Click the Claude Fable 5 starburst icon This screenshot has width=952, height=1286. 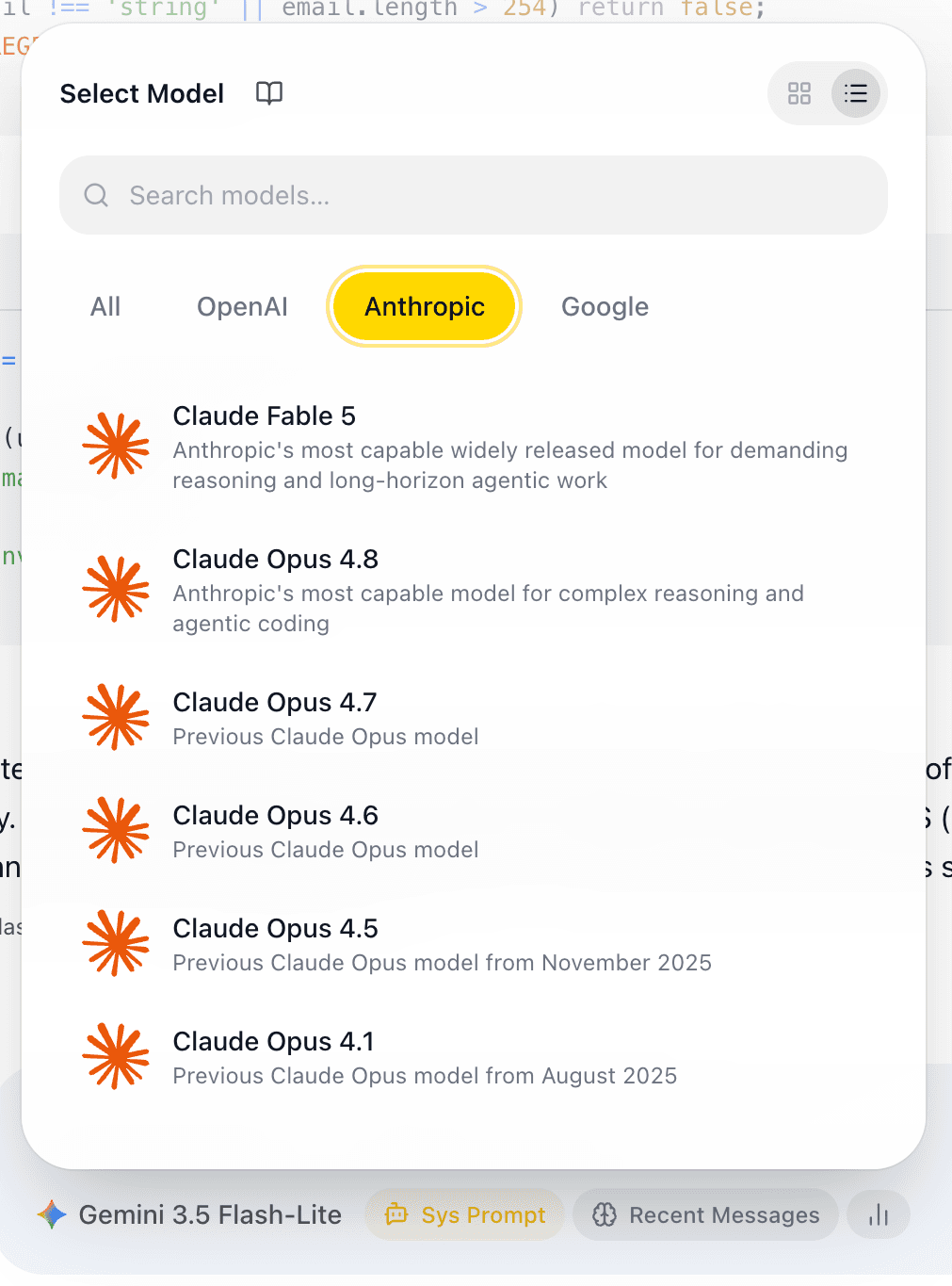116,447
